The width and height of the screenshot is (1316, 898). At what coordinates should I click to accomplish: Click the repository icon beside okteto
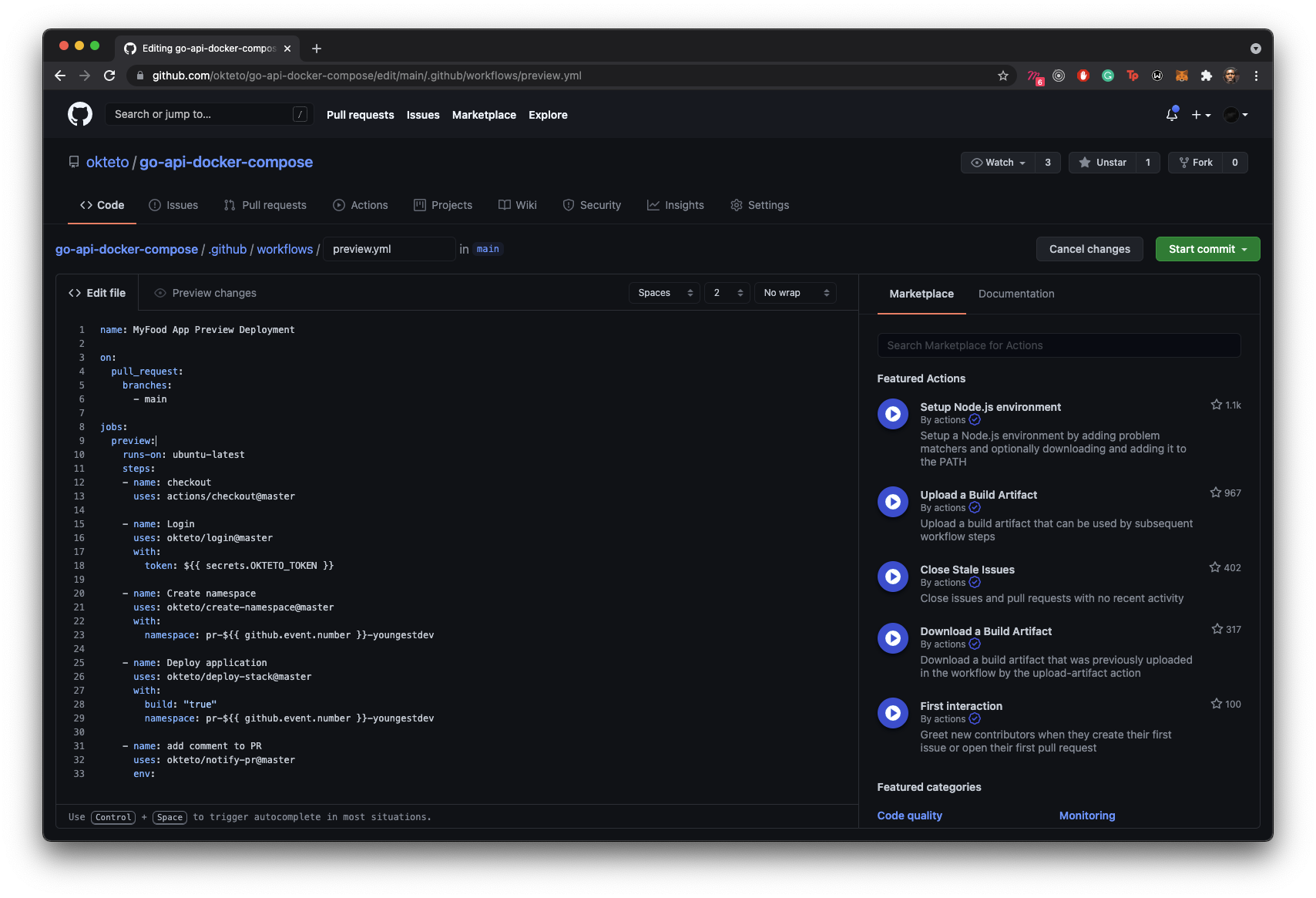coord(74,162)
